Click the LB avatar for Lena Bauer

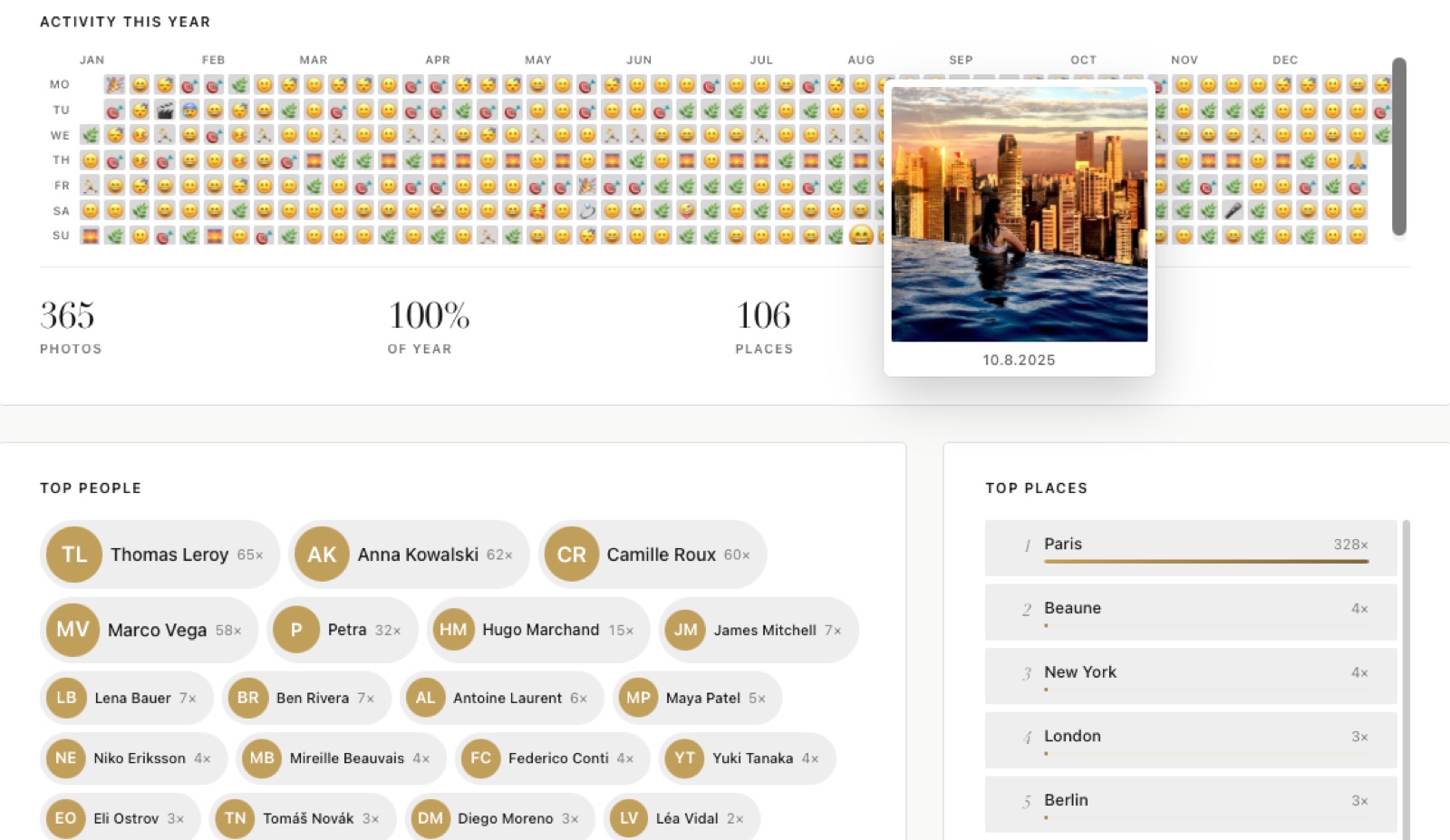(66, 698)
